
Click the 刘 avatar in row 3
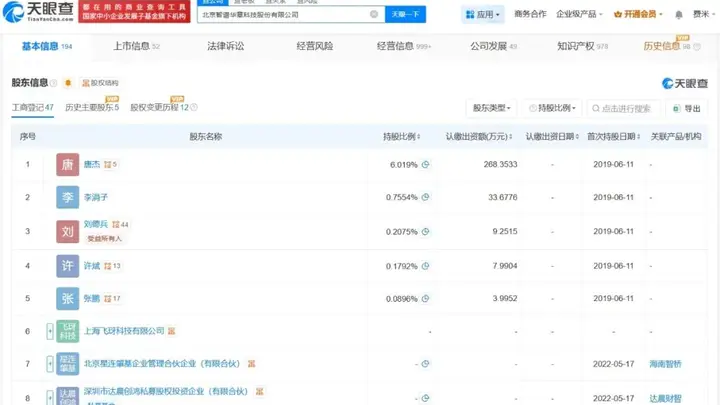(x=68, y=231)
